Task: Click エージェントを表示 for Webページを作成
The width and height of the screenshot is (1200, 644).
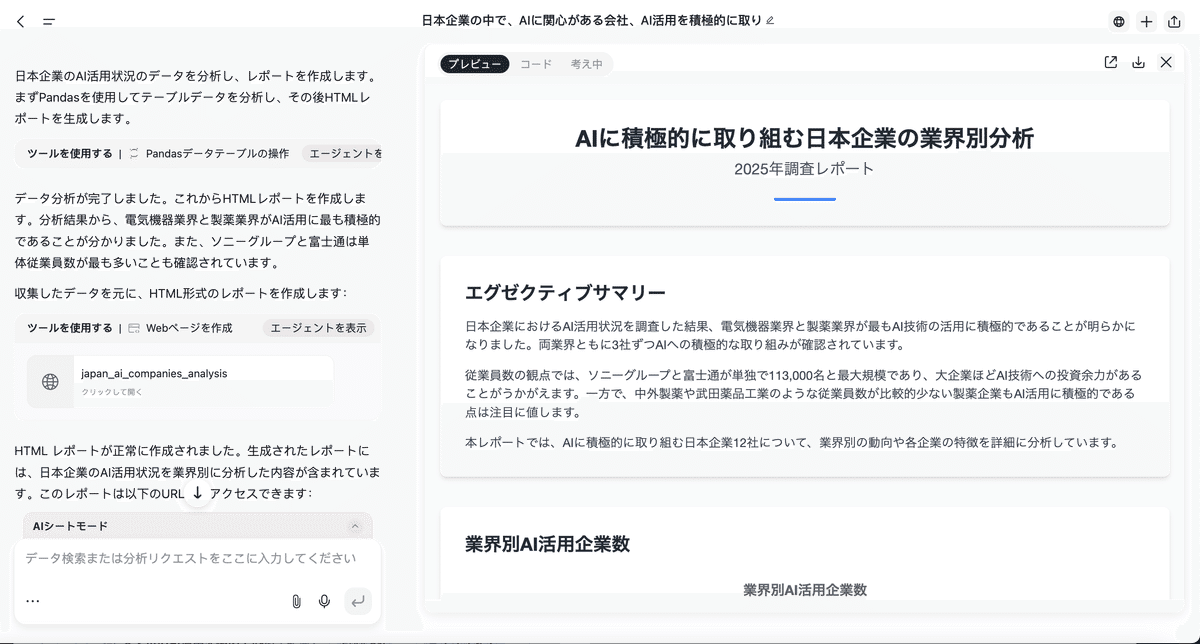Action: coord(318,328)
